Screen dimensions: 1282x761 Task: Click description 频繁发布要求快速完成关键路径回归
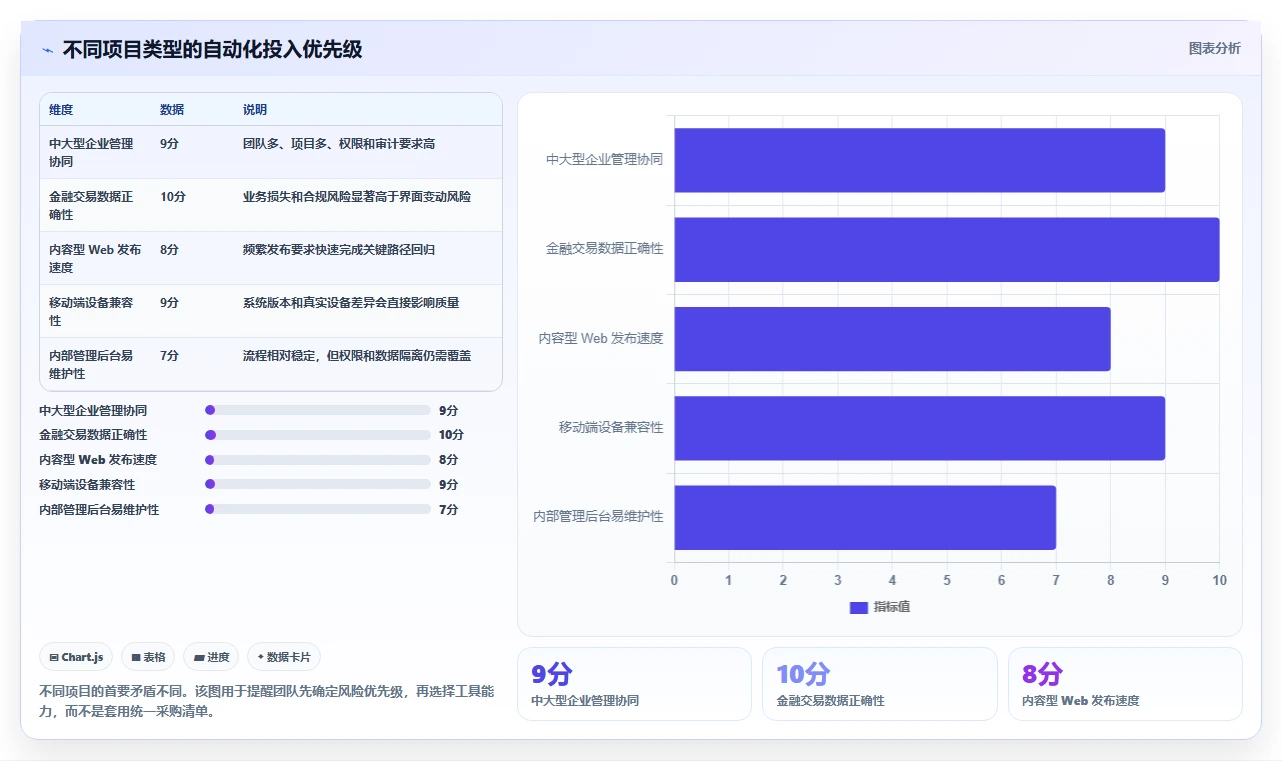339,250
